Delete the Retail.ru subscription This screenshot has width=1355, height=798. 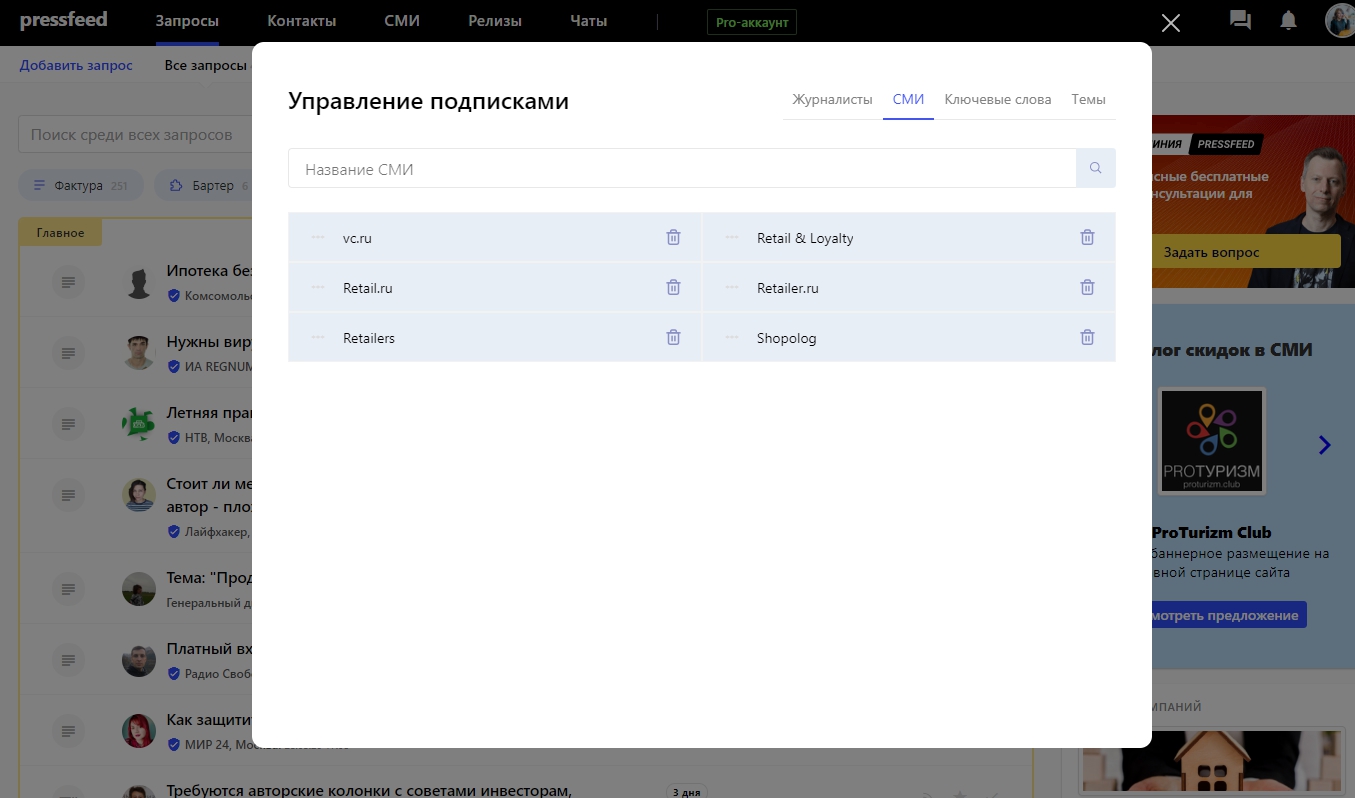click(673, 288)
